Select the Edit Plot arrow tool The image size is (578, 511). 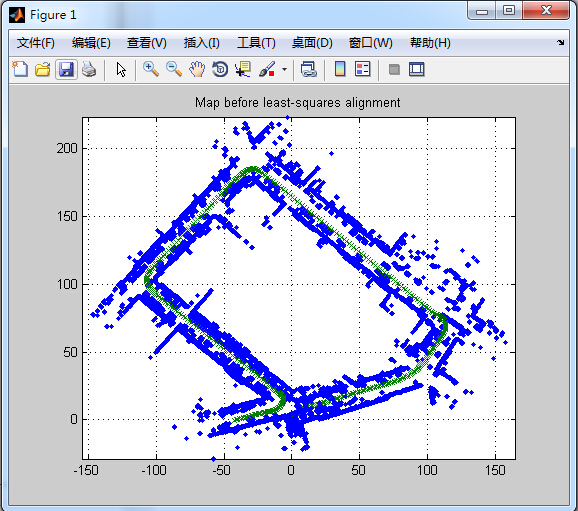(x=121, y=69)
